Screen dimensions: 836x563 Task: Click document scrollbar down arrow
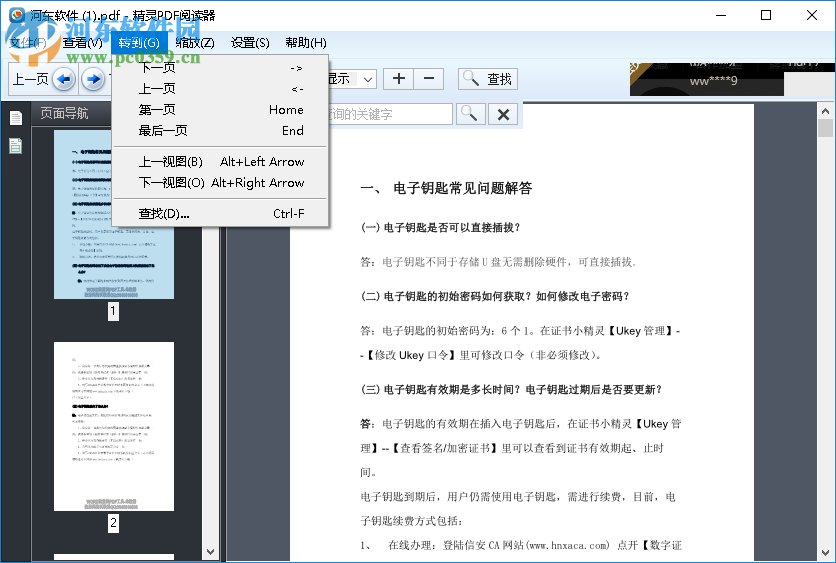point(825,552)
